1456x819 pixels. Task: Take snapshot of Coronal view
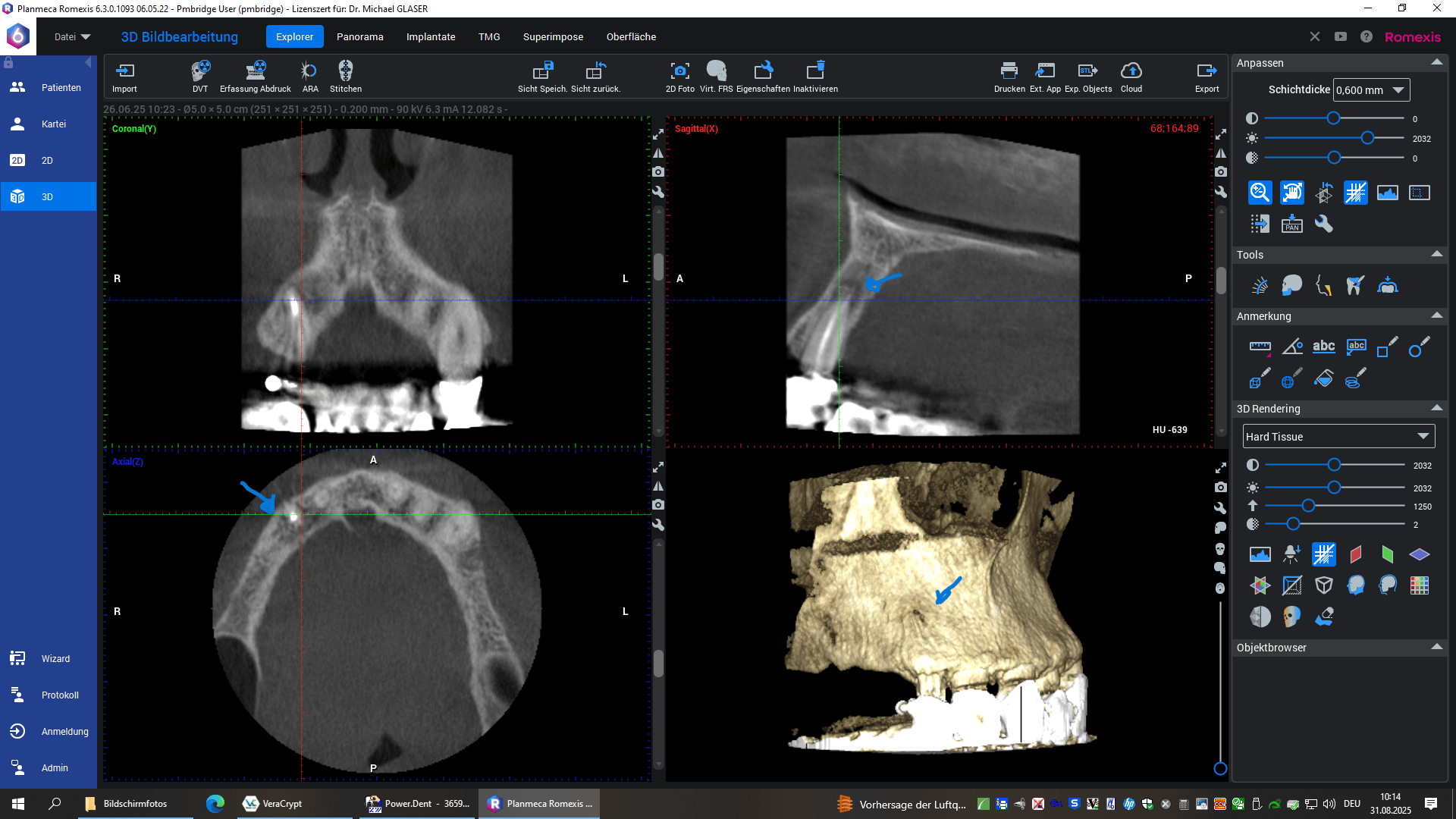[x=658, y=172]
